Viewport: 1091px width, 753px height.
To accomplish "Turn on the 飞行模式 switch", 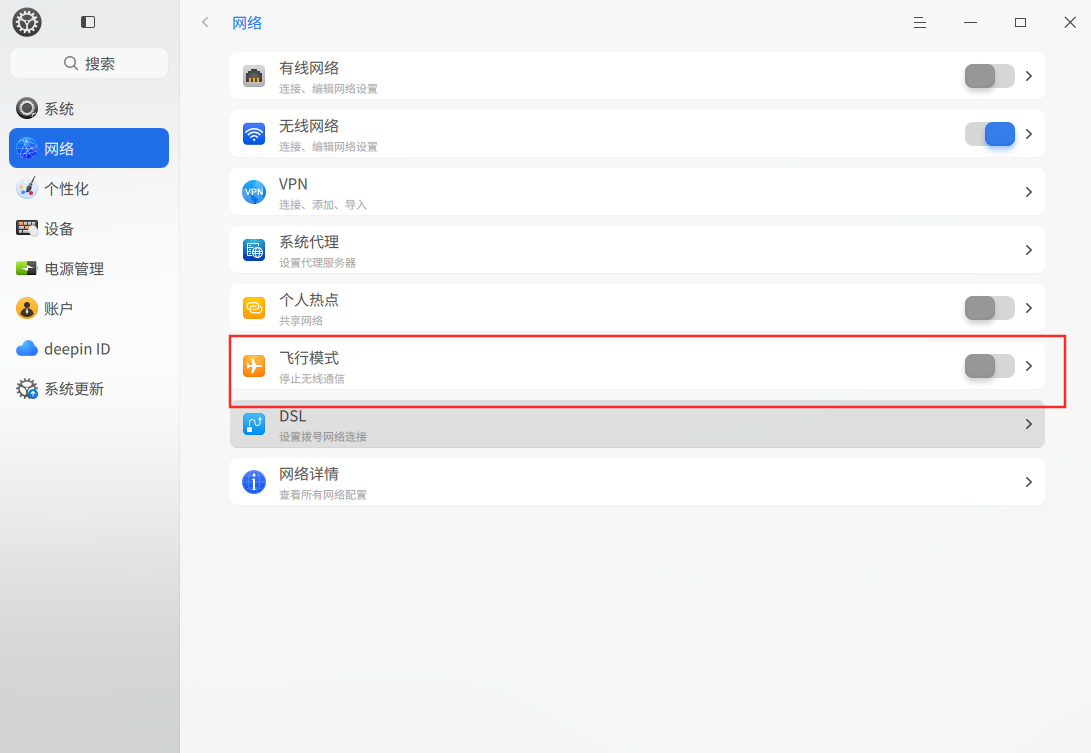I will click(989, 366).
